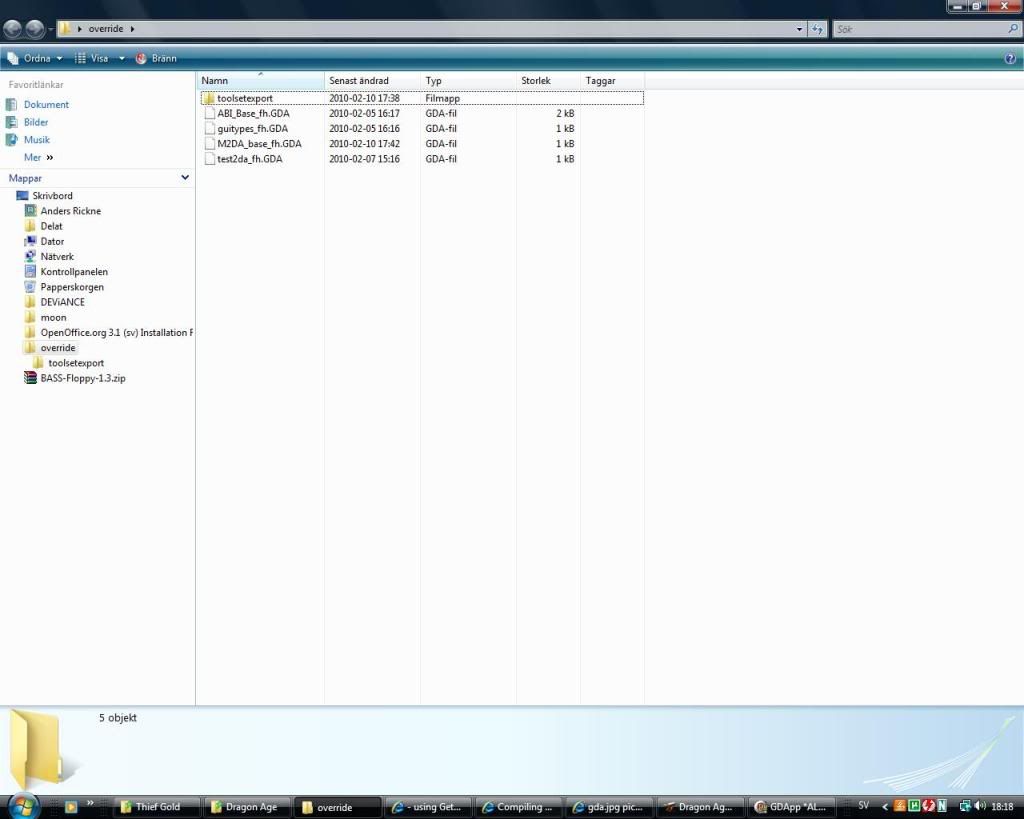Open the Visa view options dropdown
Screen dimensions: 1024x819
100,59
